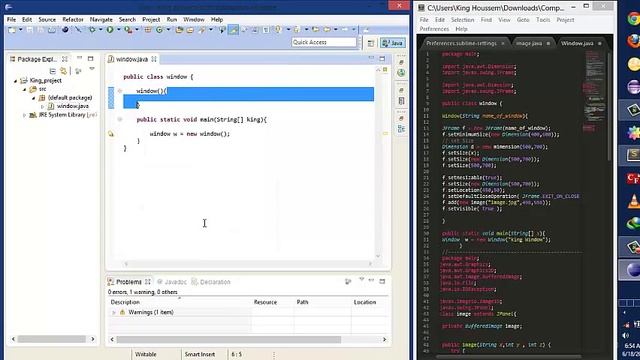640x360 pixels.
Task: Switch to Declaration tab
Action: click(211, 282)
